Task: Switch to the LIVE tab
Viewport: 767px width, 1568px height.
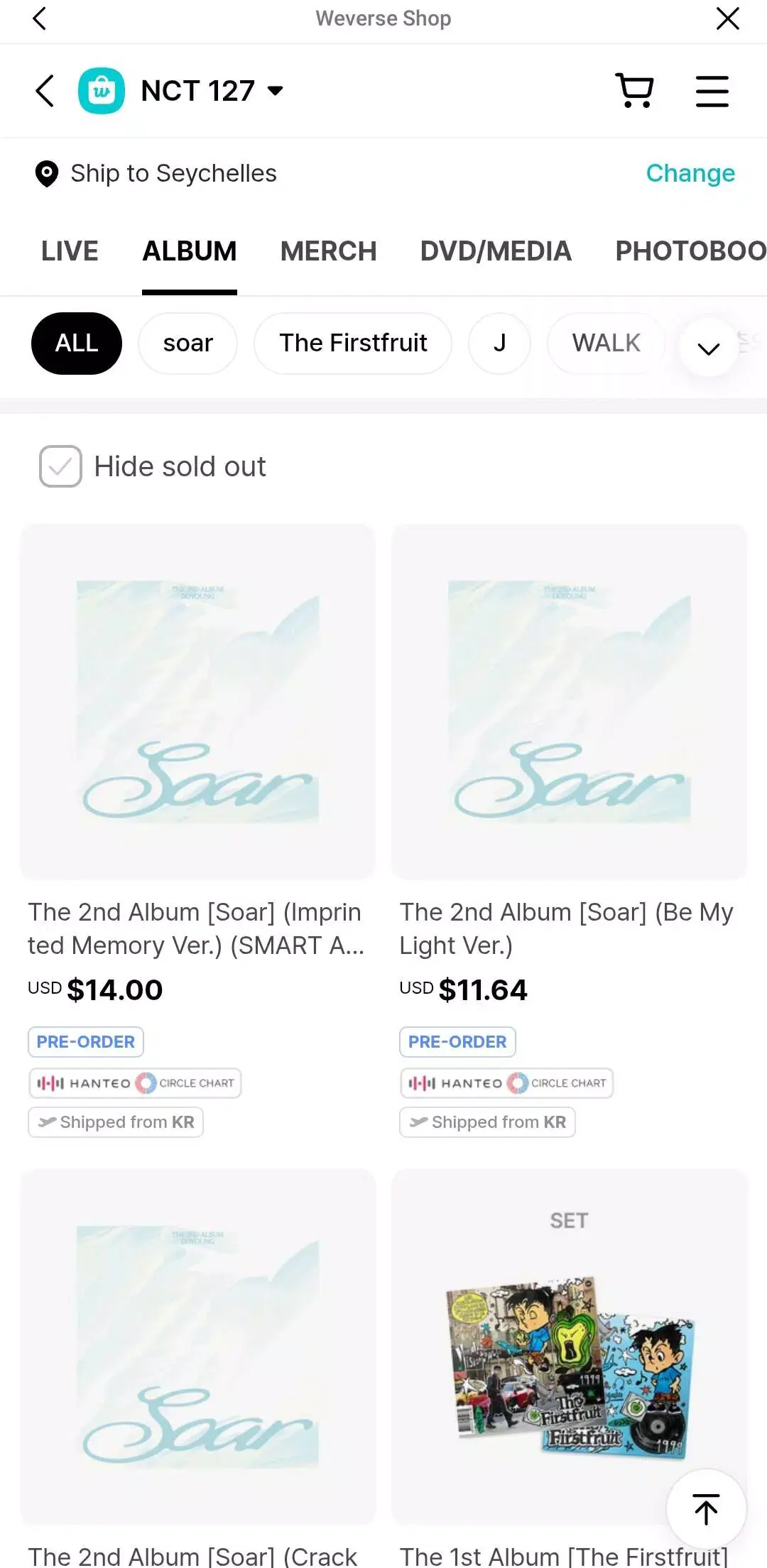Action: tap(70, 251)
